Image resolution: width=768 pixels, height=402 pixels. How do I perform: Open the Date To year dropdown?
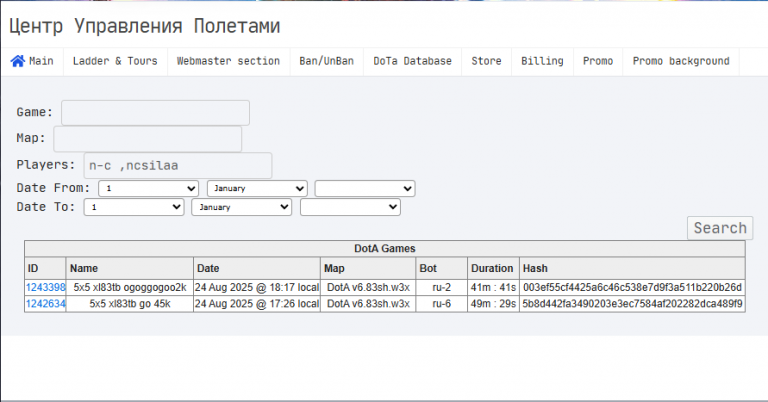(350, 207)
